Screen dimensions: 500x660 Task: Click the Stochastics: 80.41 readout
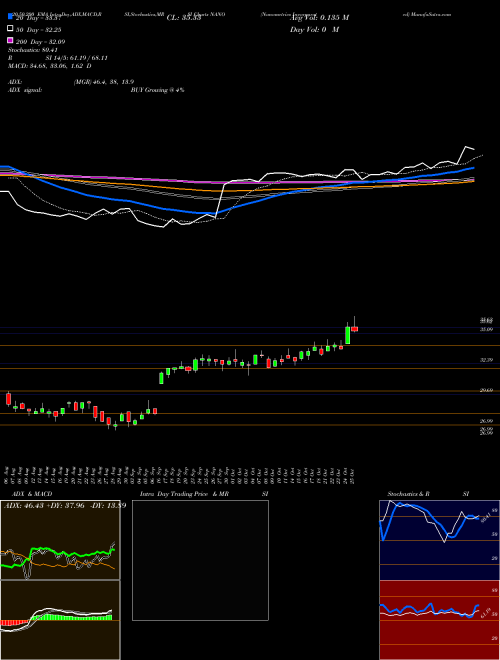[x=32, y=50]
